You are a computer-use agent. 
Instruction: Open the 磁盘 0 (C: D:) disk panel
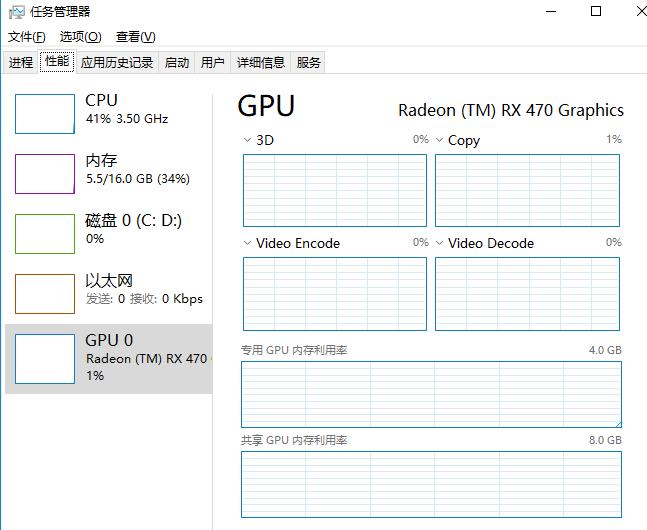click(x=109, y=233)
